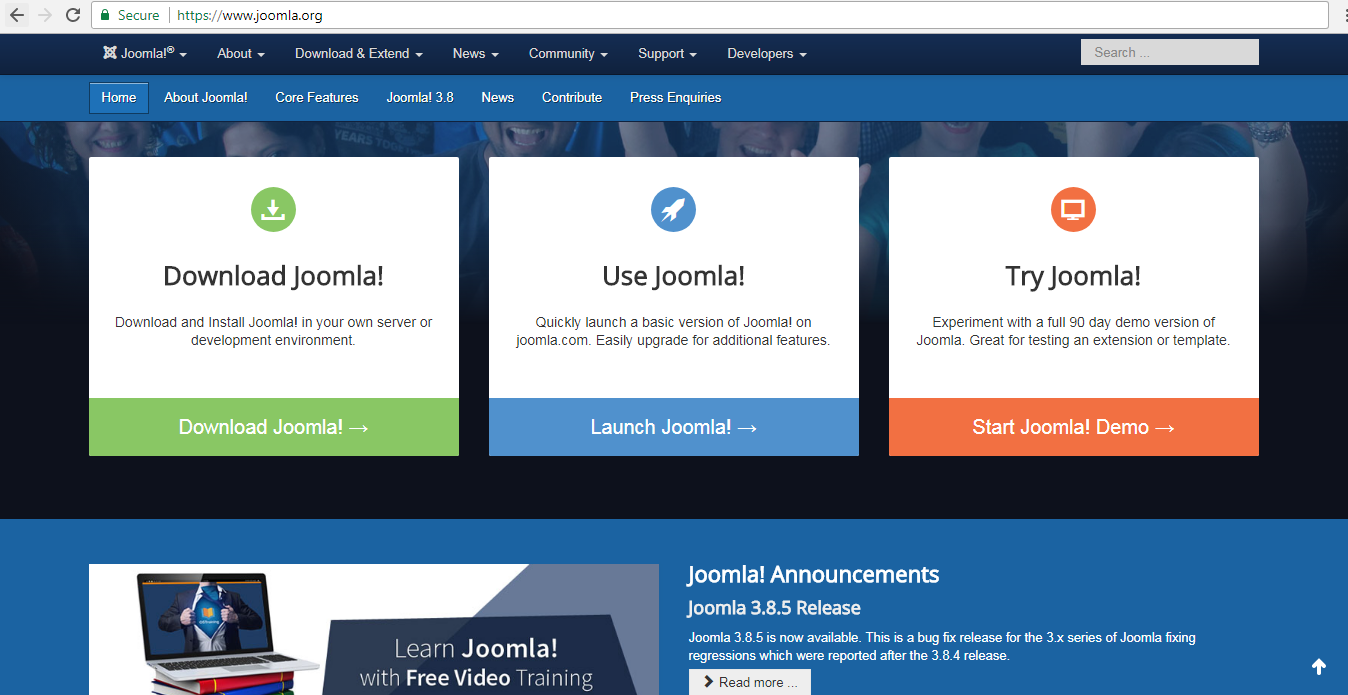Click the Use Joomla! card heading
1348x695 pixels.
click(673, 276)
